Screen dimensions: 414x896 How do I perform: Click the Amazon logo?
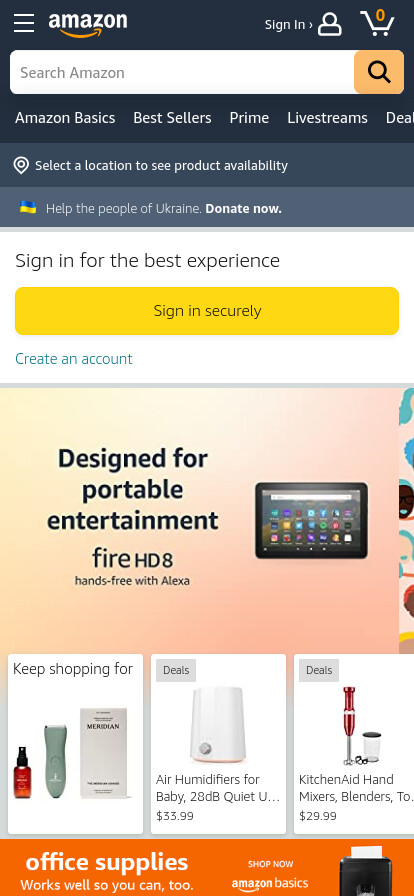88,25
